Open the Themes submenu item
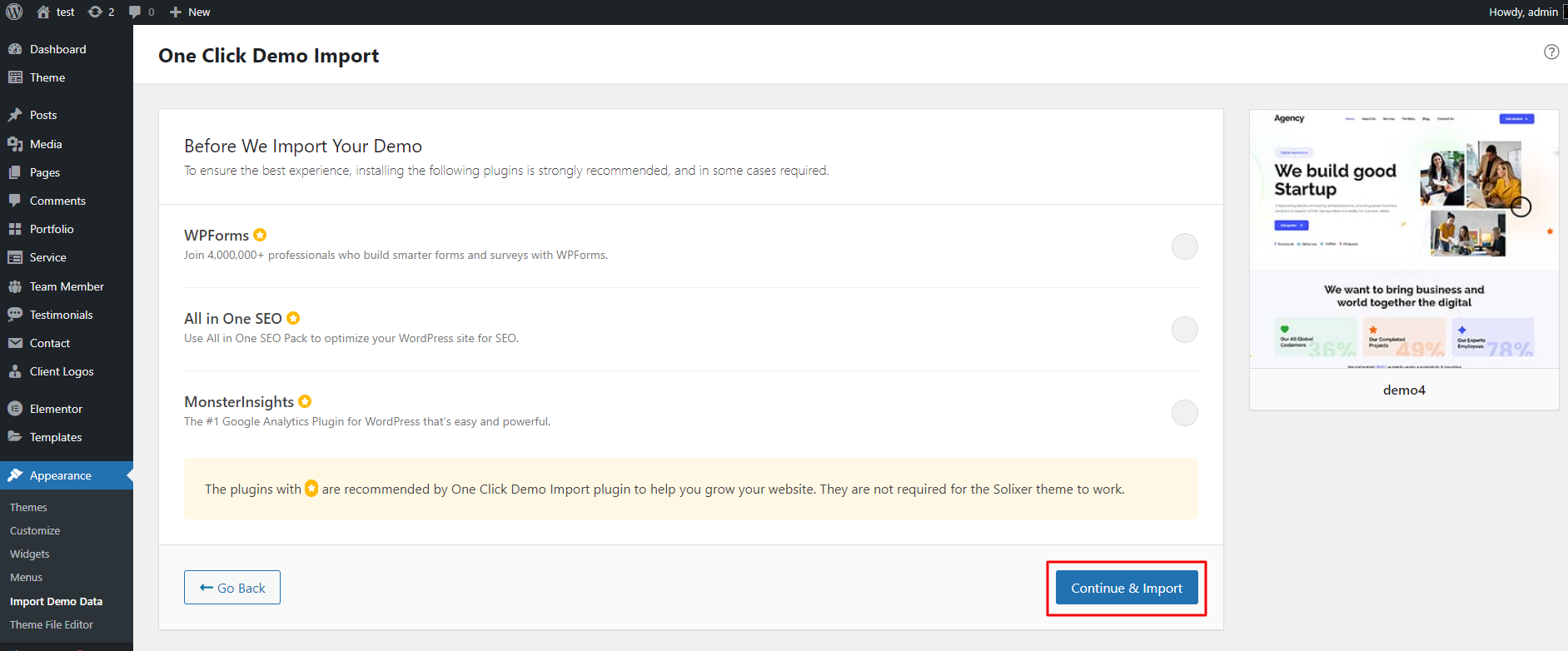The width and height of the screenshot is (1568, 651). (28, 507)
